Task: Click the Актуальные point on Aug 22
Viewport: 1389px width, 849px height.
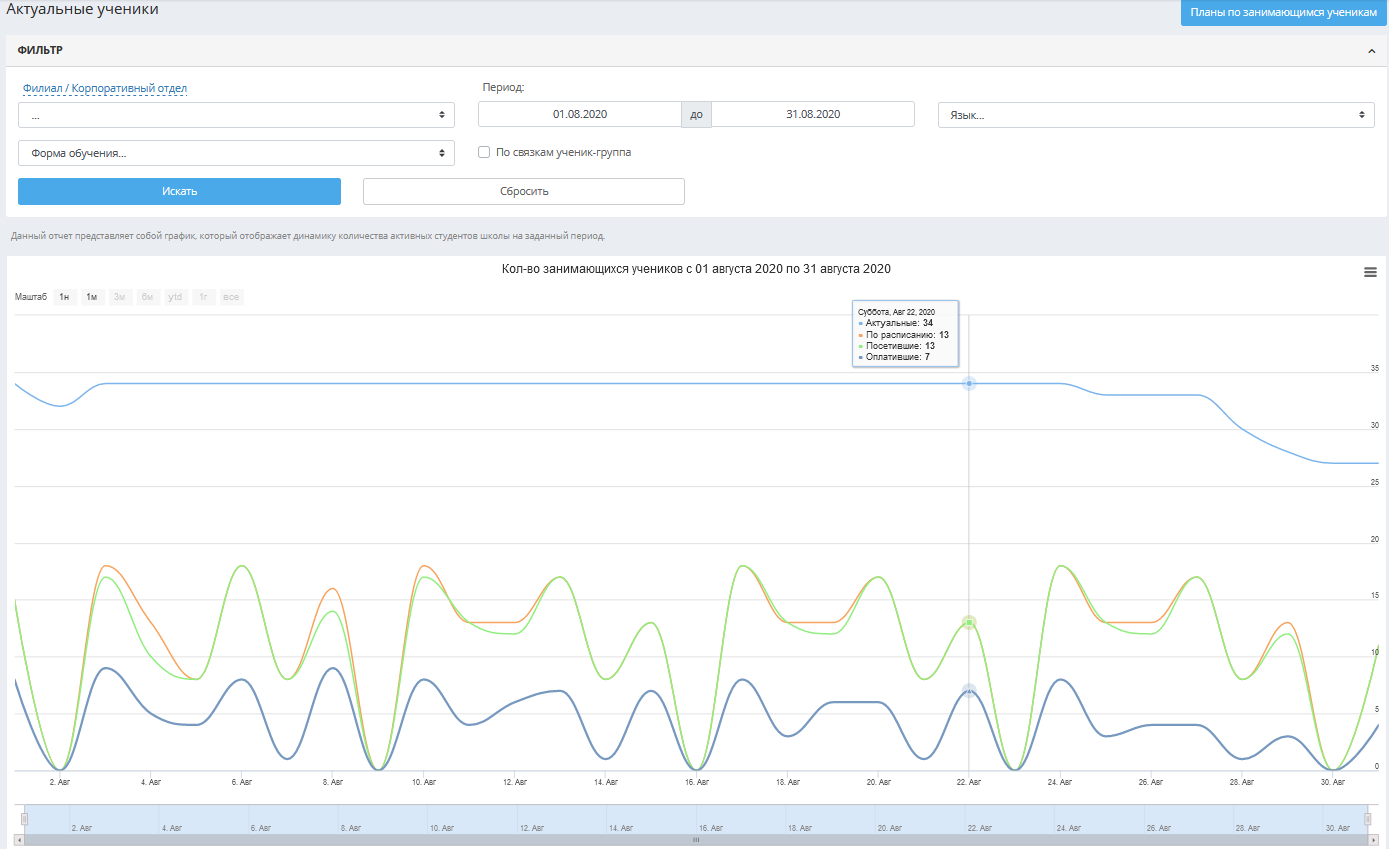Action: [x=968, y=383]
